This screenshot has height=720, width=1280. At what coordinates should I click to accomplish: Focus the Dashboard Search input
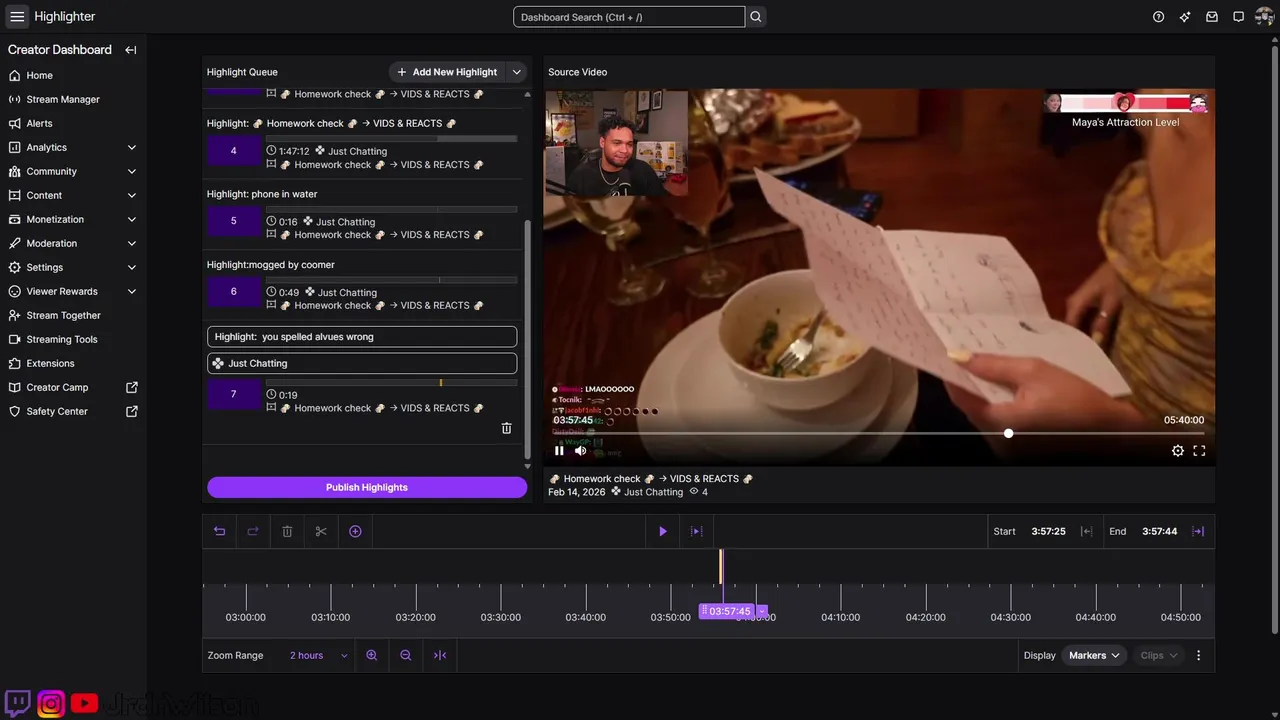pos(629,17)
